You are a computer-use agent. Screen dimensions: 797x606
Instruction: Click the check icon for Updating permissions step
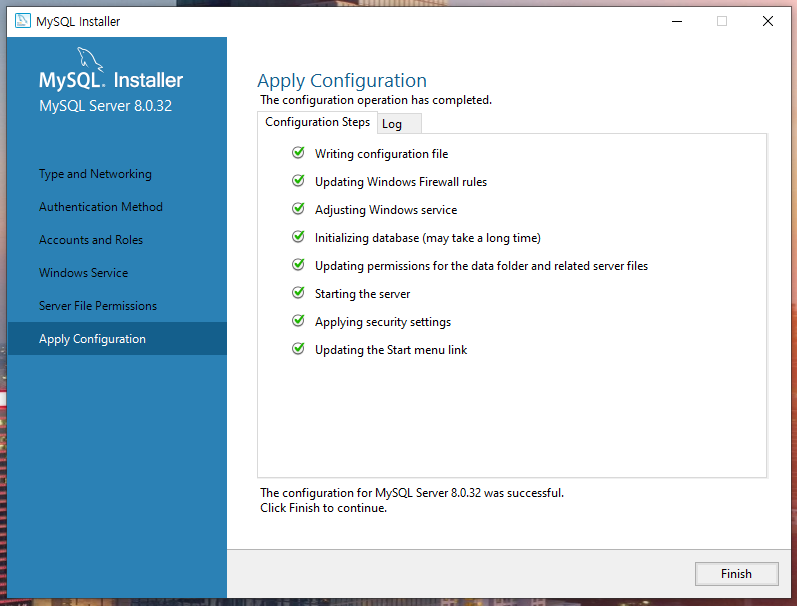[x=298, y=264]
